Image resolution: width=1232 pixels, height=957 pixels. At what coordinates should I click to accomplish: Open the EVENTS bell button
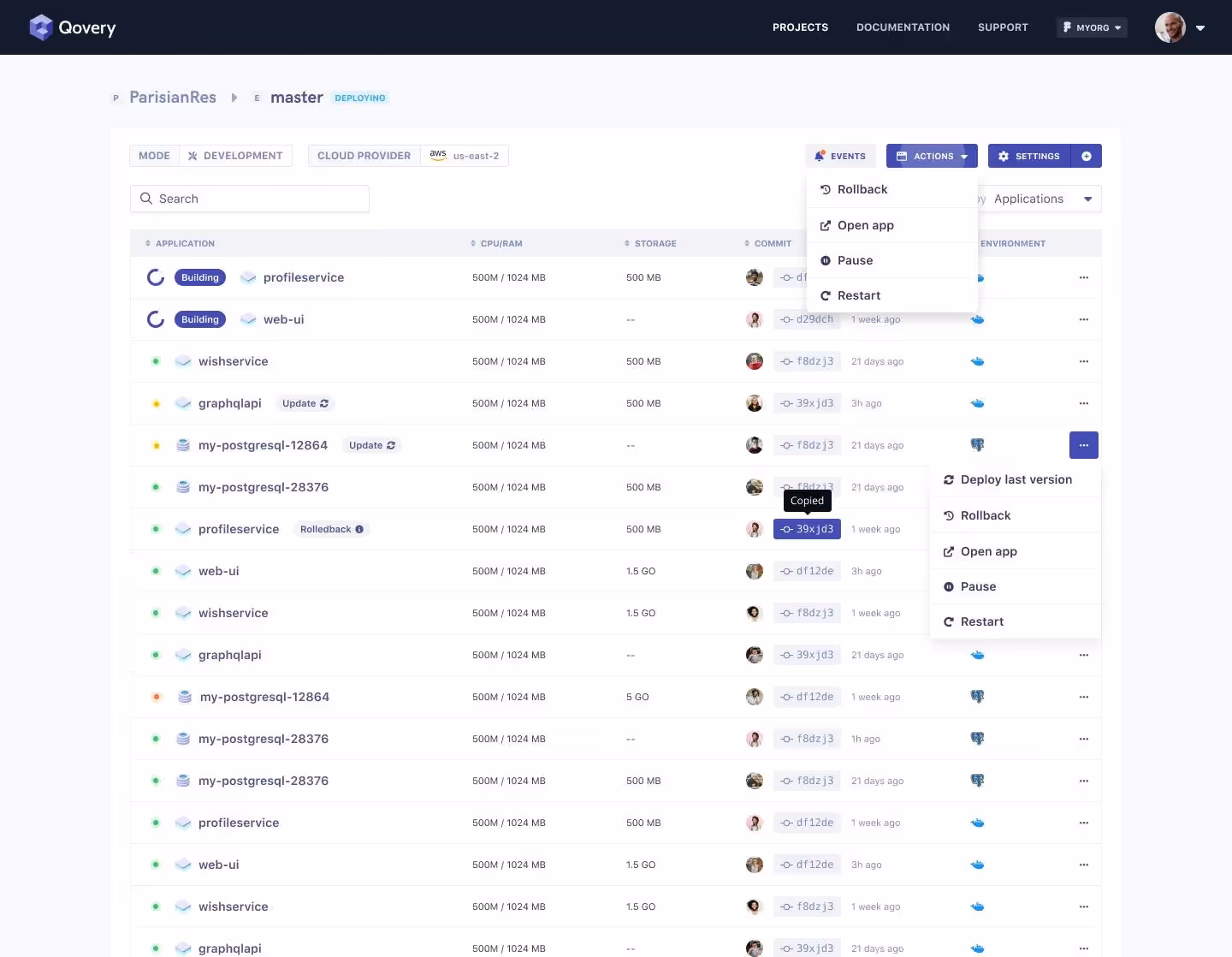click(840, 156)
